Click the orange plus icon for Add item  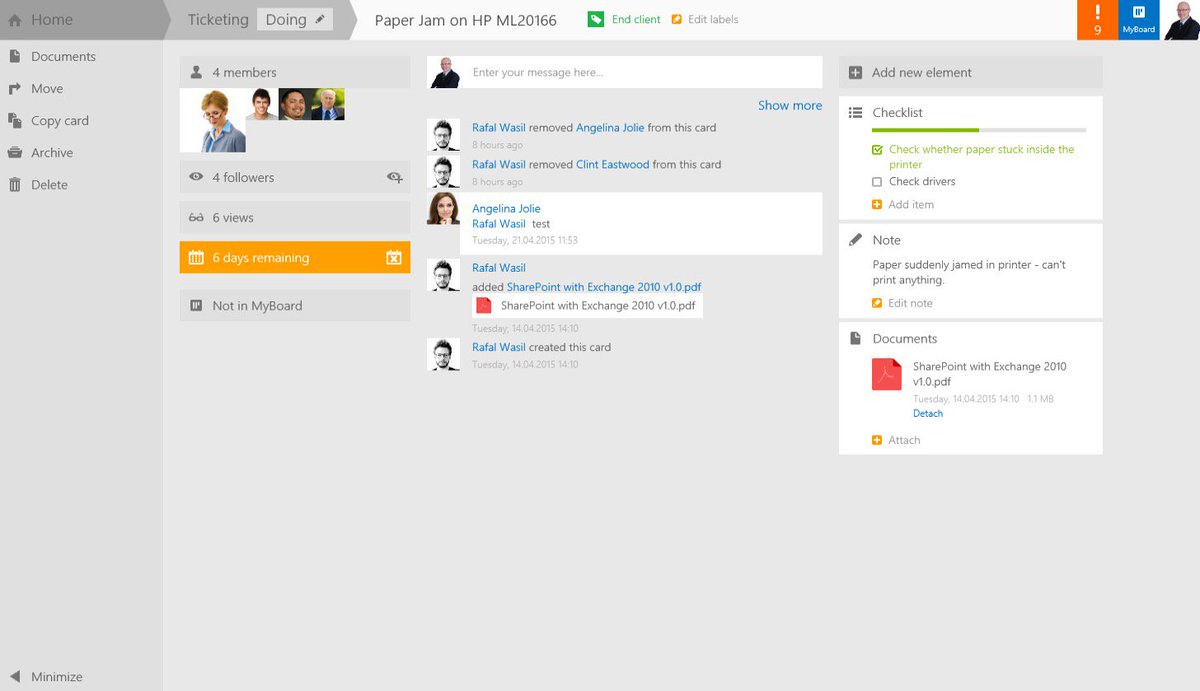tap(877, 205)
